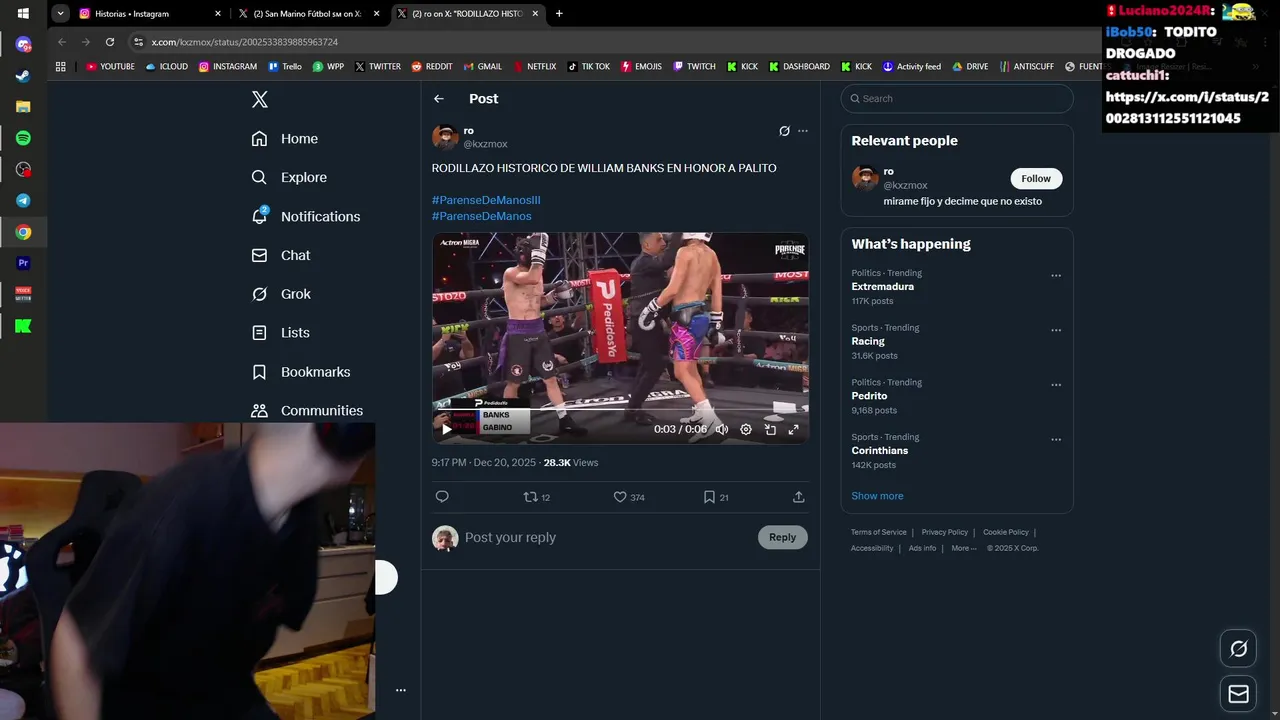Open the NETFLIX bookmark
Viewport: 1280px width, 720px height.
coord(535,67)
